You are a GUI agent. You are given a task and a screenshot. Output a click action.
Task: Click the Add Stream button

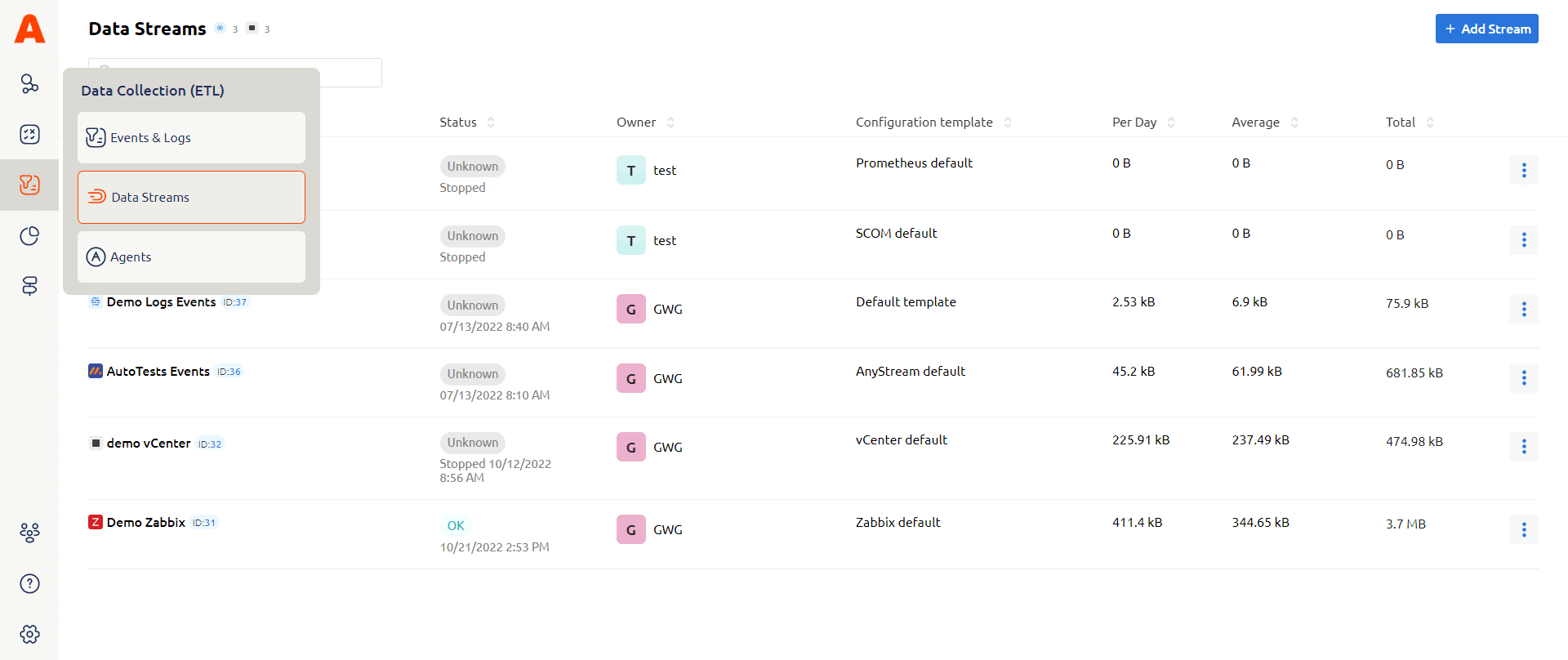1486,29
